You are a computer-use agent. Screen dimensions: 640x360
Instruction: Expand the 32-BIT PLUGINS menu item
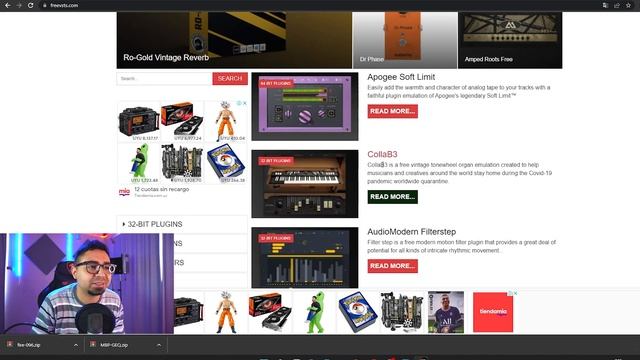(x=182, y=224)
